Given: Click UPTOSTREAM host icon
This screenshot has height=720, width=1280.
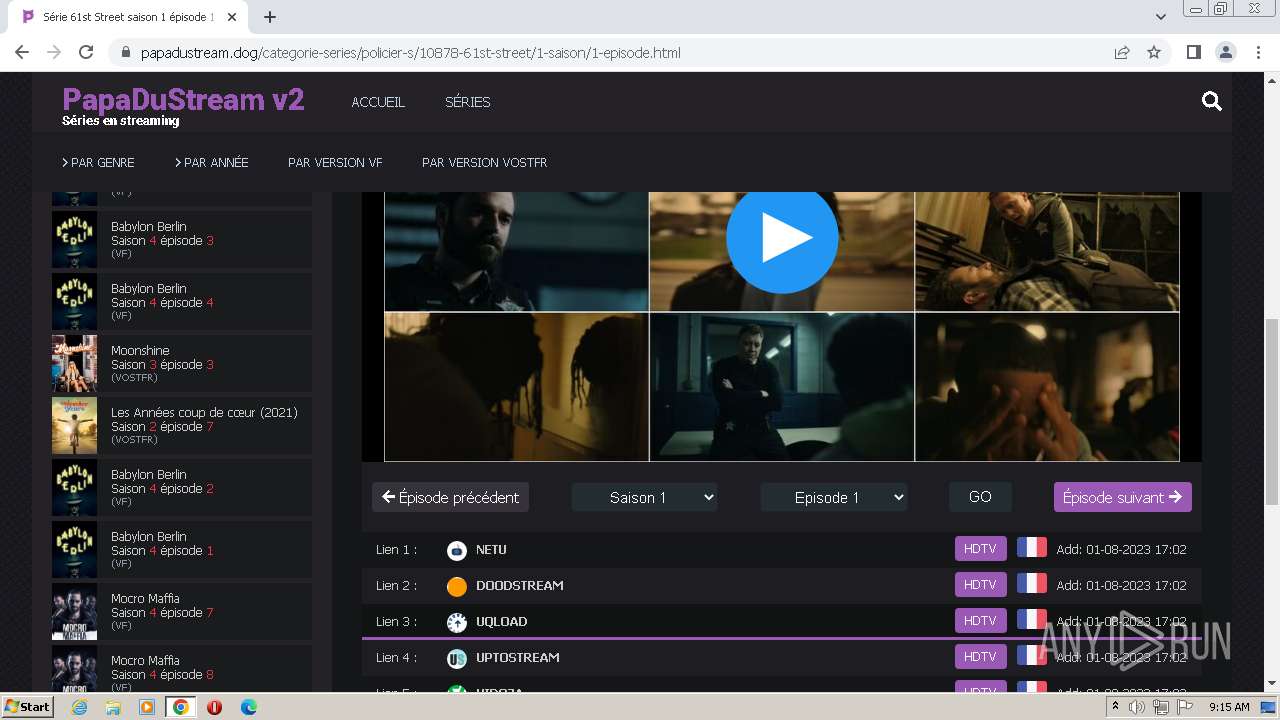Looking at the screenshot, I should (457, 658).
